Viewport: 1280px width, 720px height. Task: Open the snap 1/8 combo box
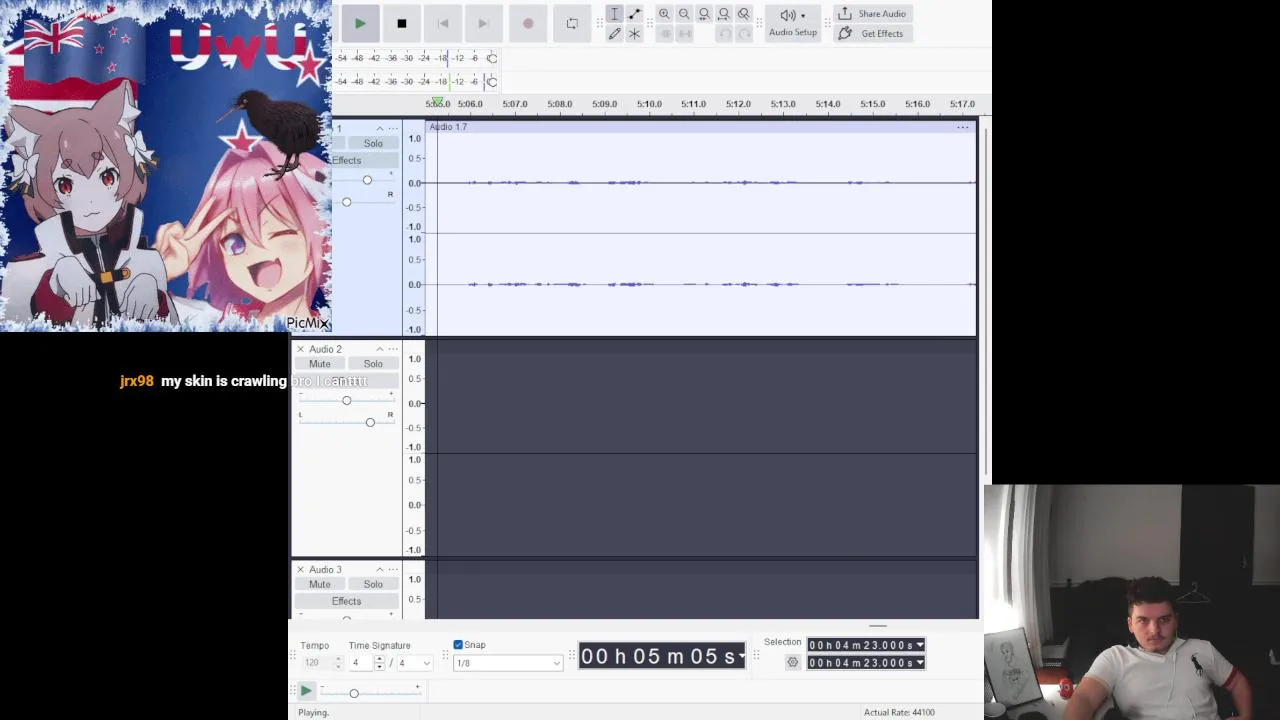pyautogui.click(x=508, y=663)
